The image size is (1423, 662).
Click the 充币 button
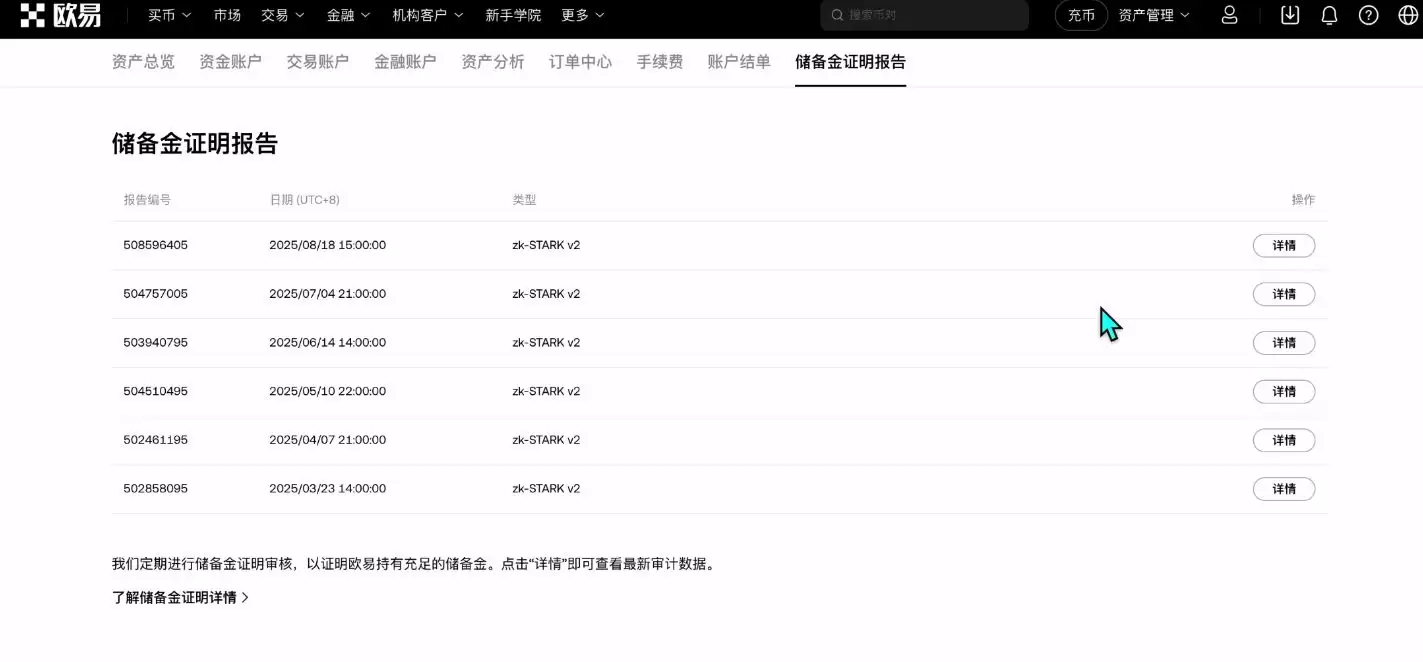pos(1080,15)
